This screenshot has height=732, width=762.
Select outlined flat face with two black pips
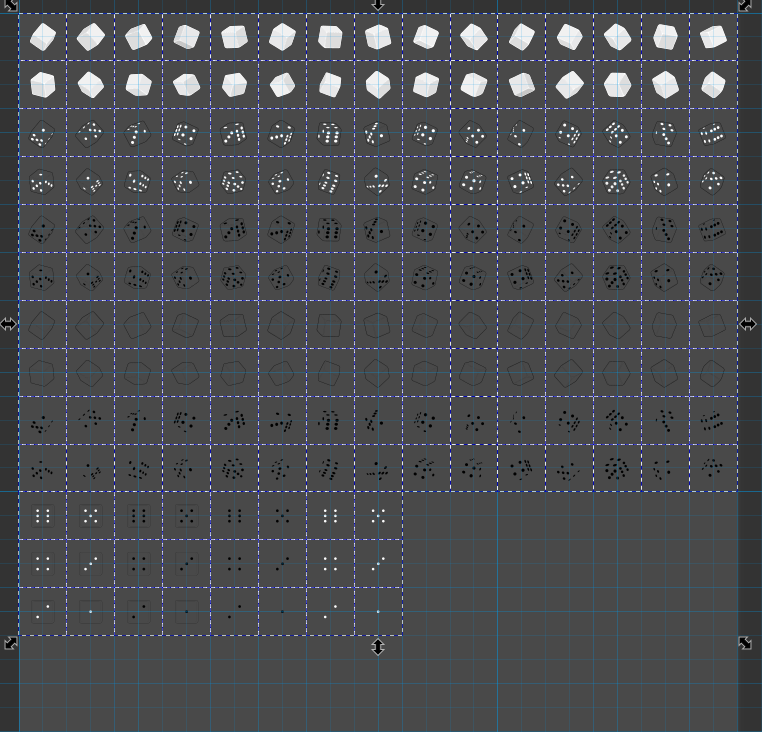click(x=139, y=611)
